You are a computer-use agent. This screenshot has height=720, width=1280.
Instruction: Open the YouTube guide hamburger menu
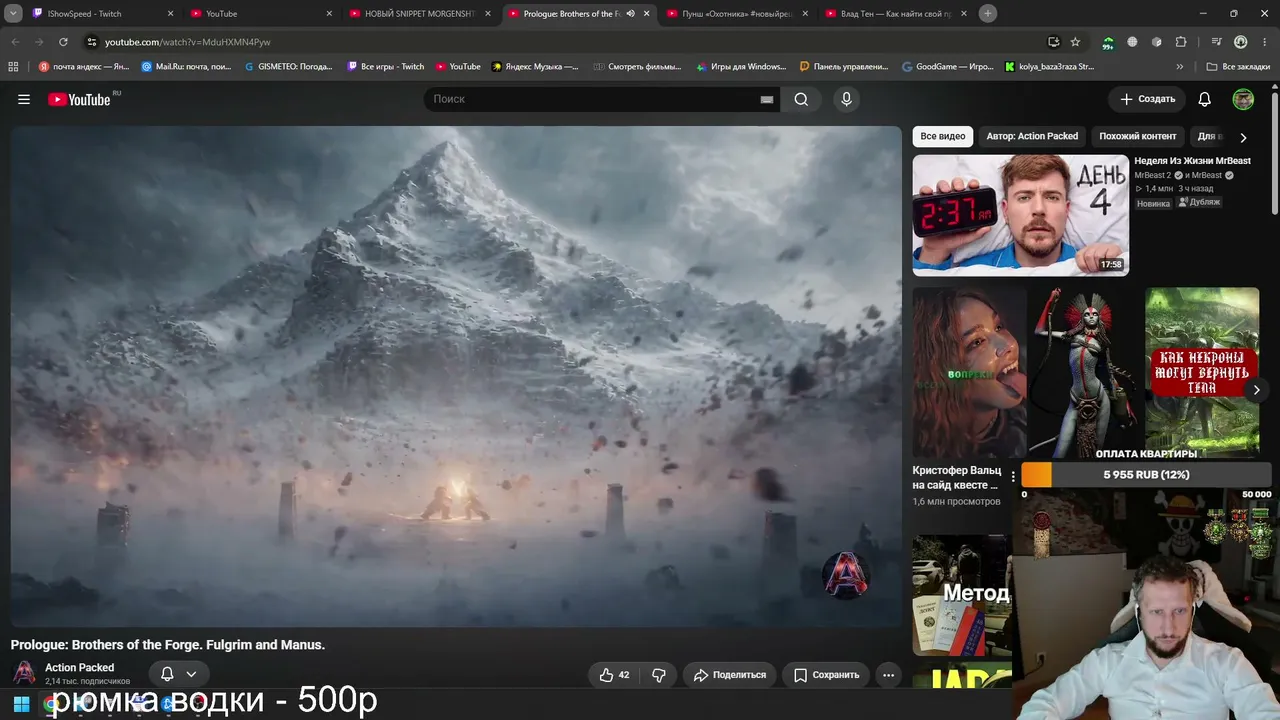(x=24, y=99)
